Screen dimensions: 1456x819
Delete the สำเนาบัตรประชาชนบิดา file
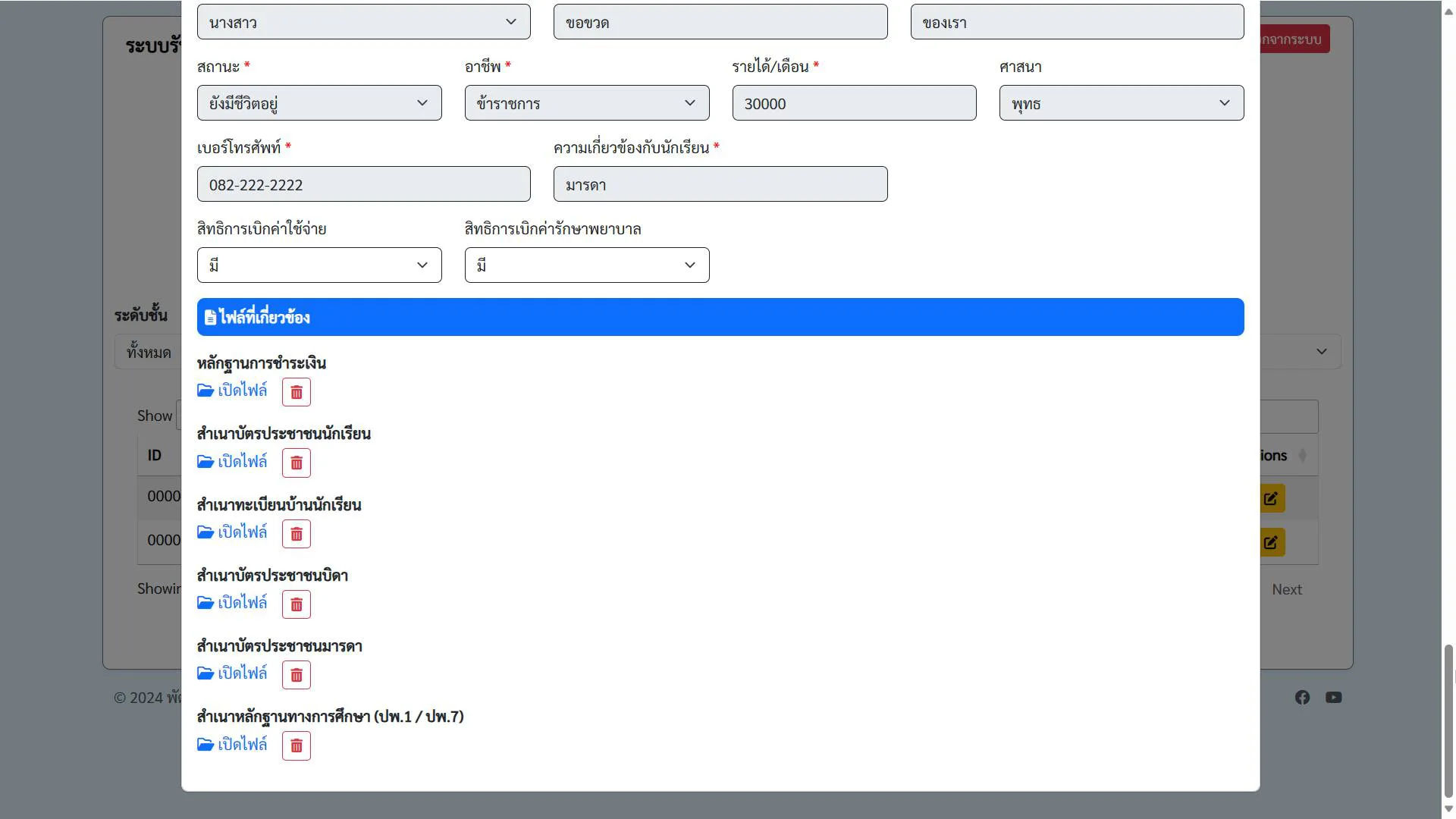(x=297, y=604)
